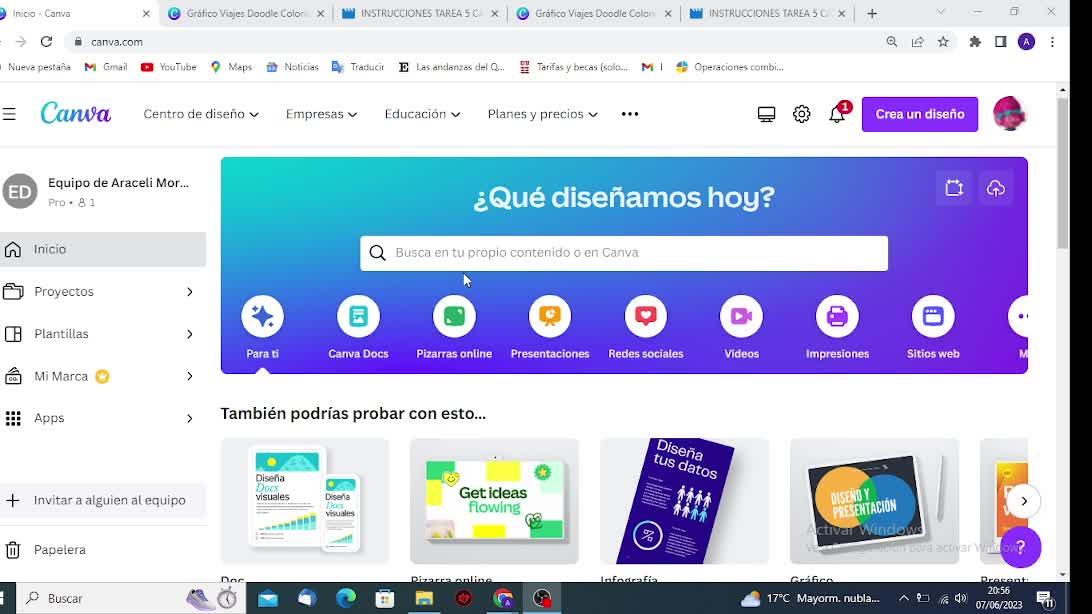Select the Redes sociales category icon
The image size is (1092, 614).
click(646, 316)
